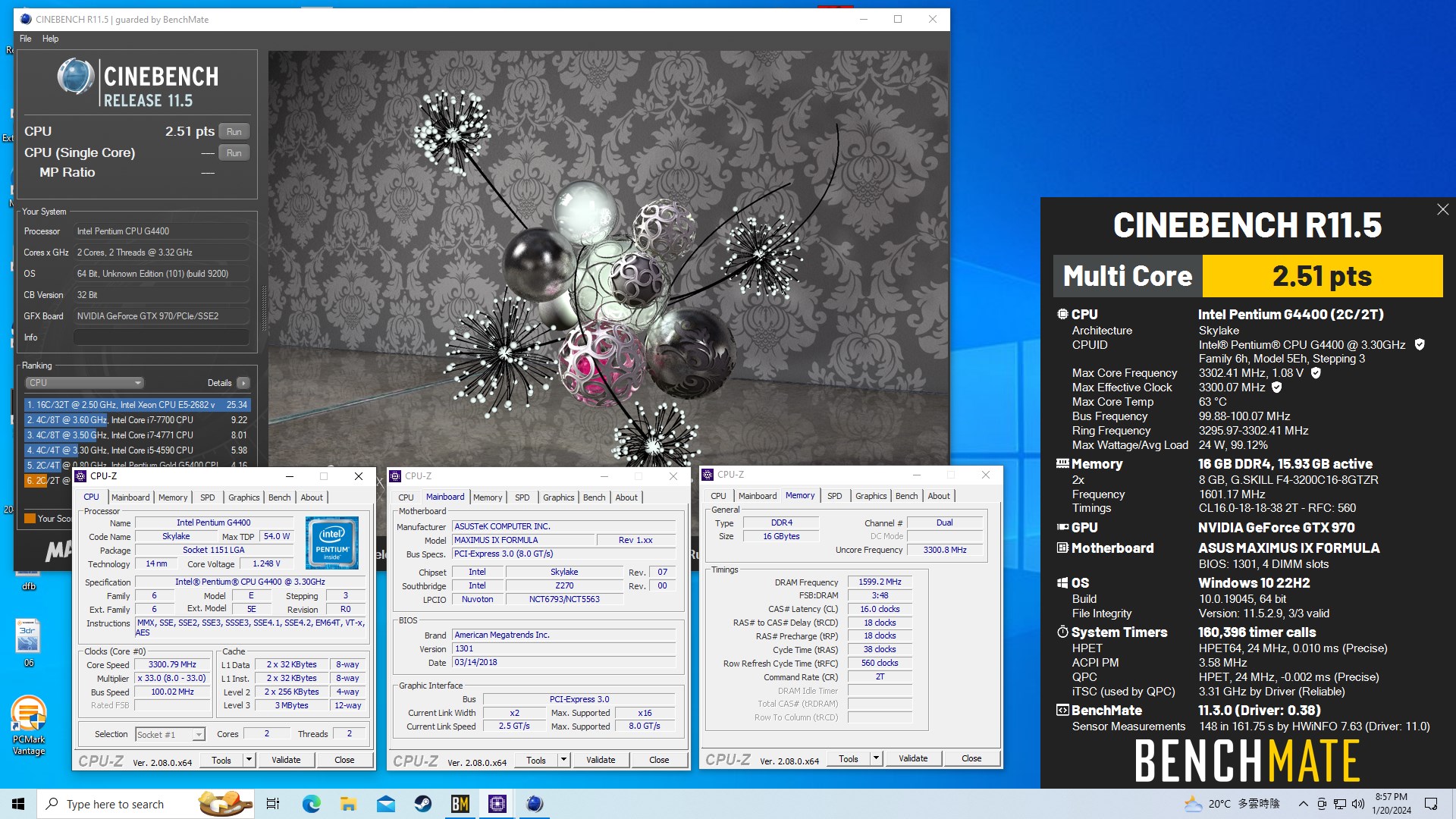Screen dimensions: 1456x819
Task: Click Tools button in first CPU-Z window
Action: pyautogui.click(x=221, y=760)
